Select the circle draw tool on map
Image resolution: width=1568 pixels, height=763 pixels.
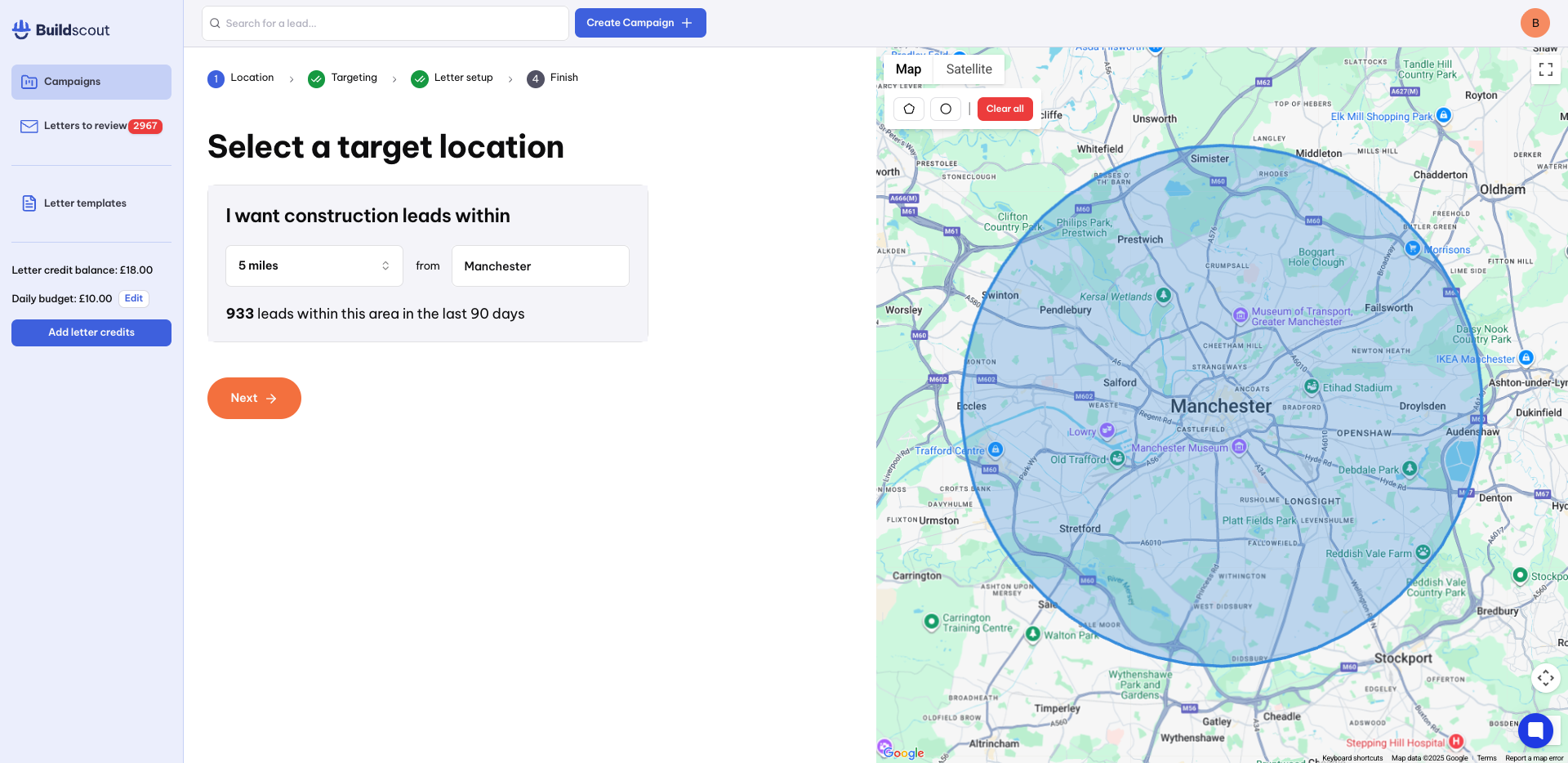[x=946, y=109]
